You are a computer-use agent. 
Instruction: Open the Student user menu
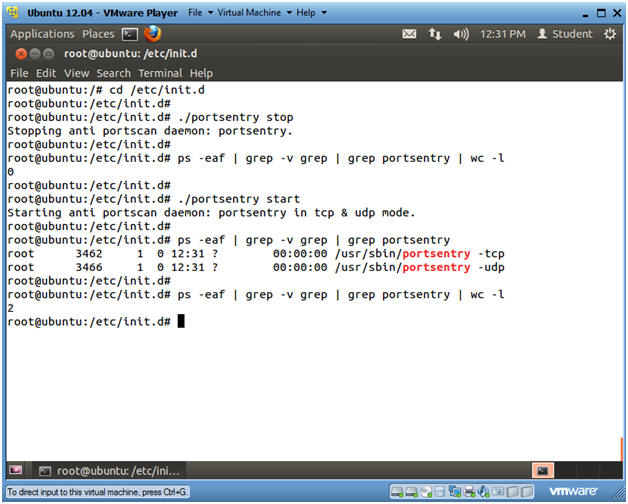click(x=565, y=34)
